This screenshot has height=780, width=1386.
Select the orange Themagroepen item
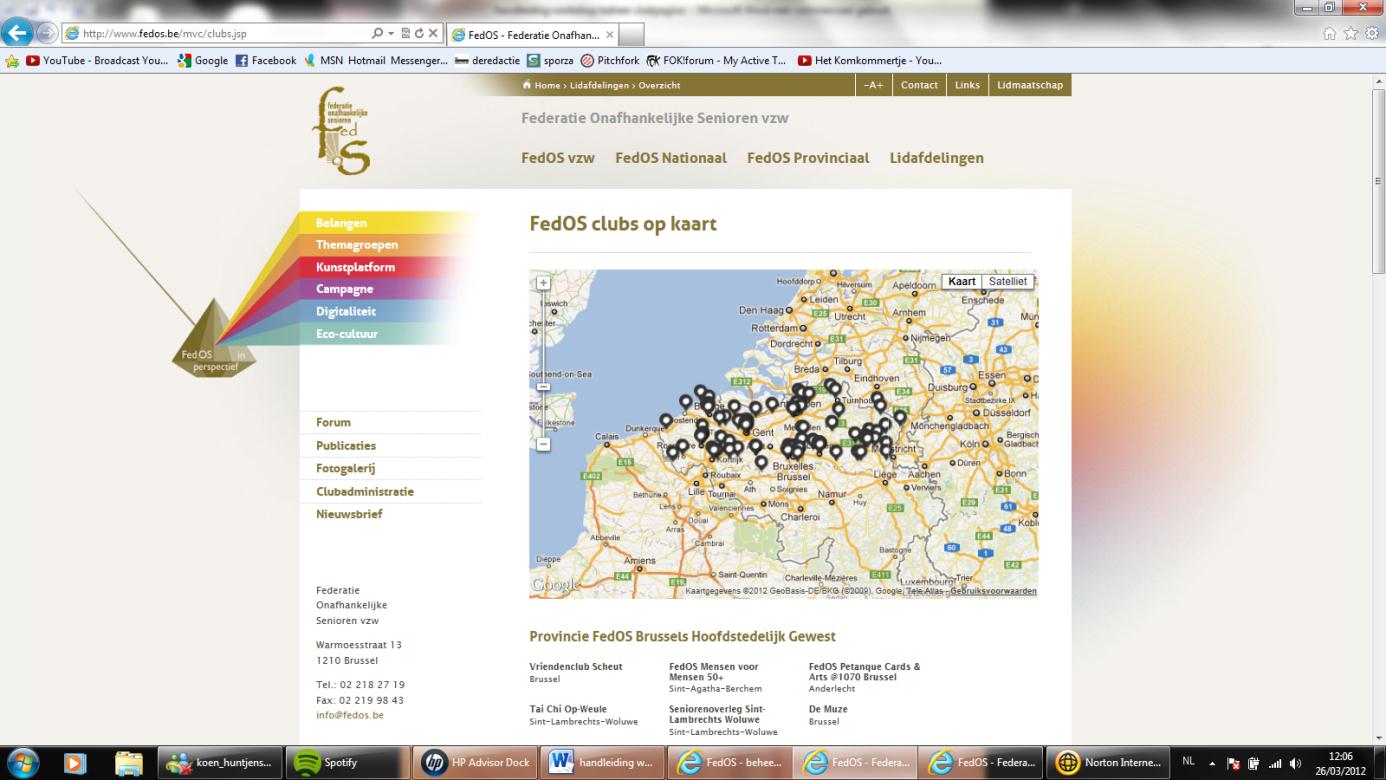(x=357, y=245)
